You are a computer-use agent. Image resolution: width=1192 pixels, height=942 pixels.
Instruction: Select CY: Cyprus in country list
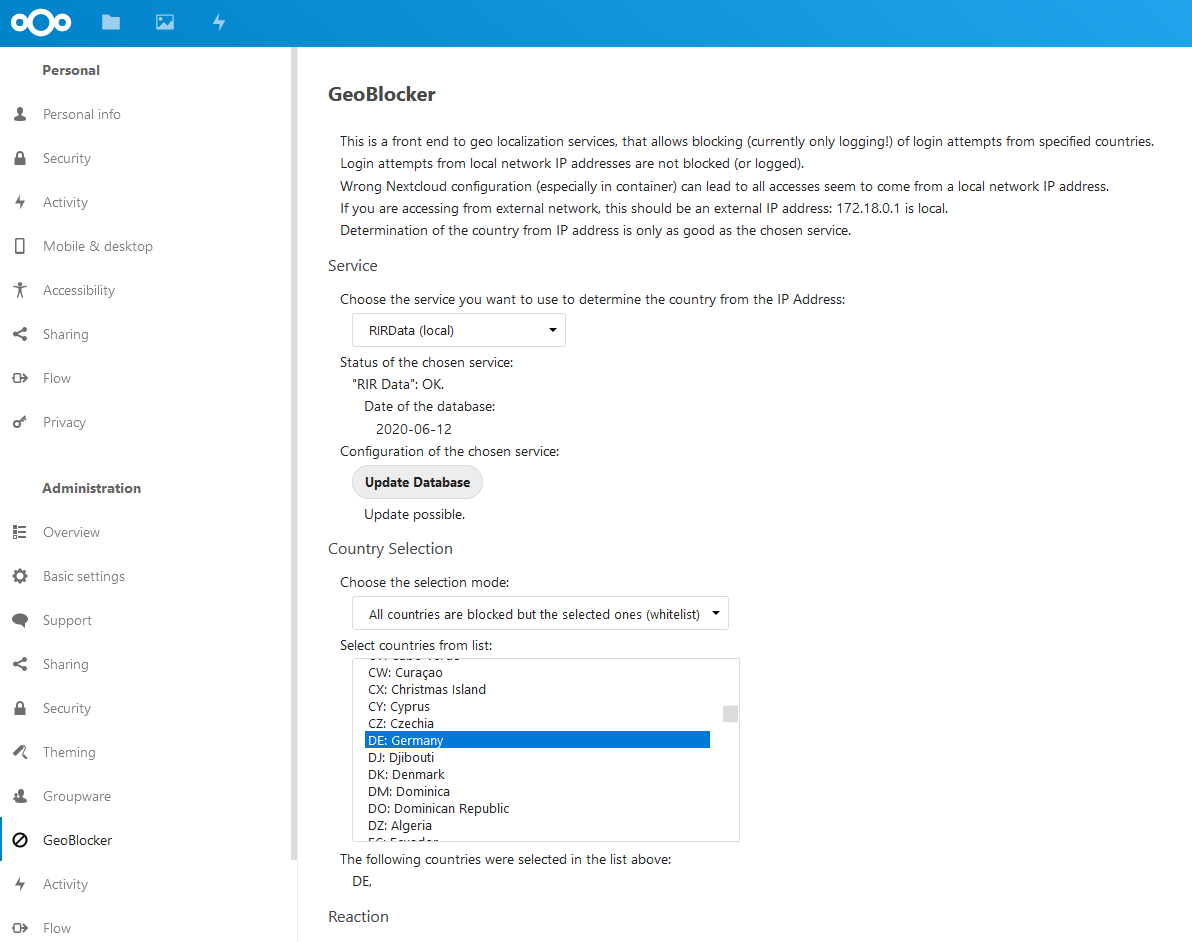point(537,707)
